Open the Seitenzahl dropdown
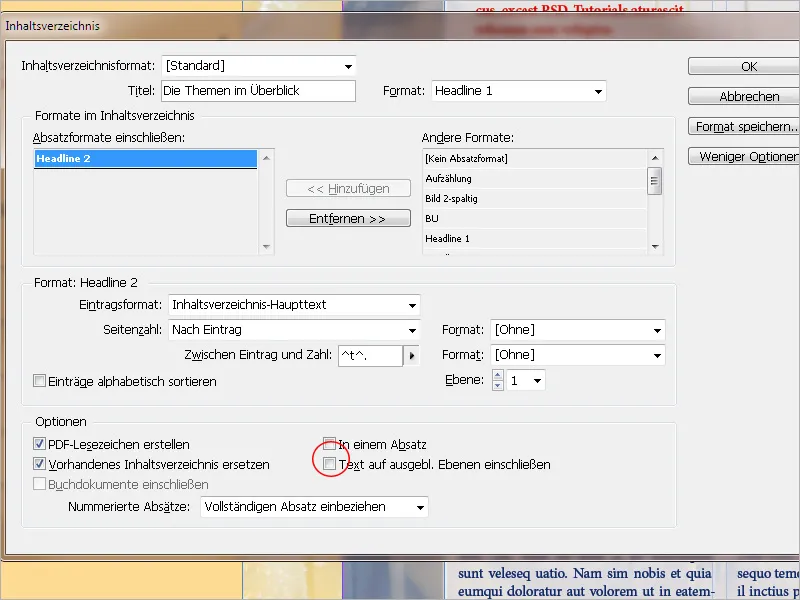The height and width of the screenshot is (600, 800). [294, 330]
